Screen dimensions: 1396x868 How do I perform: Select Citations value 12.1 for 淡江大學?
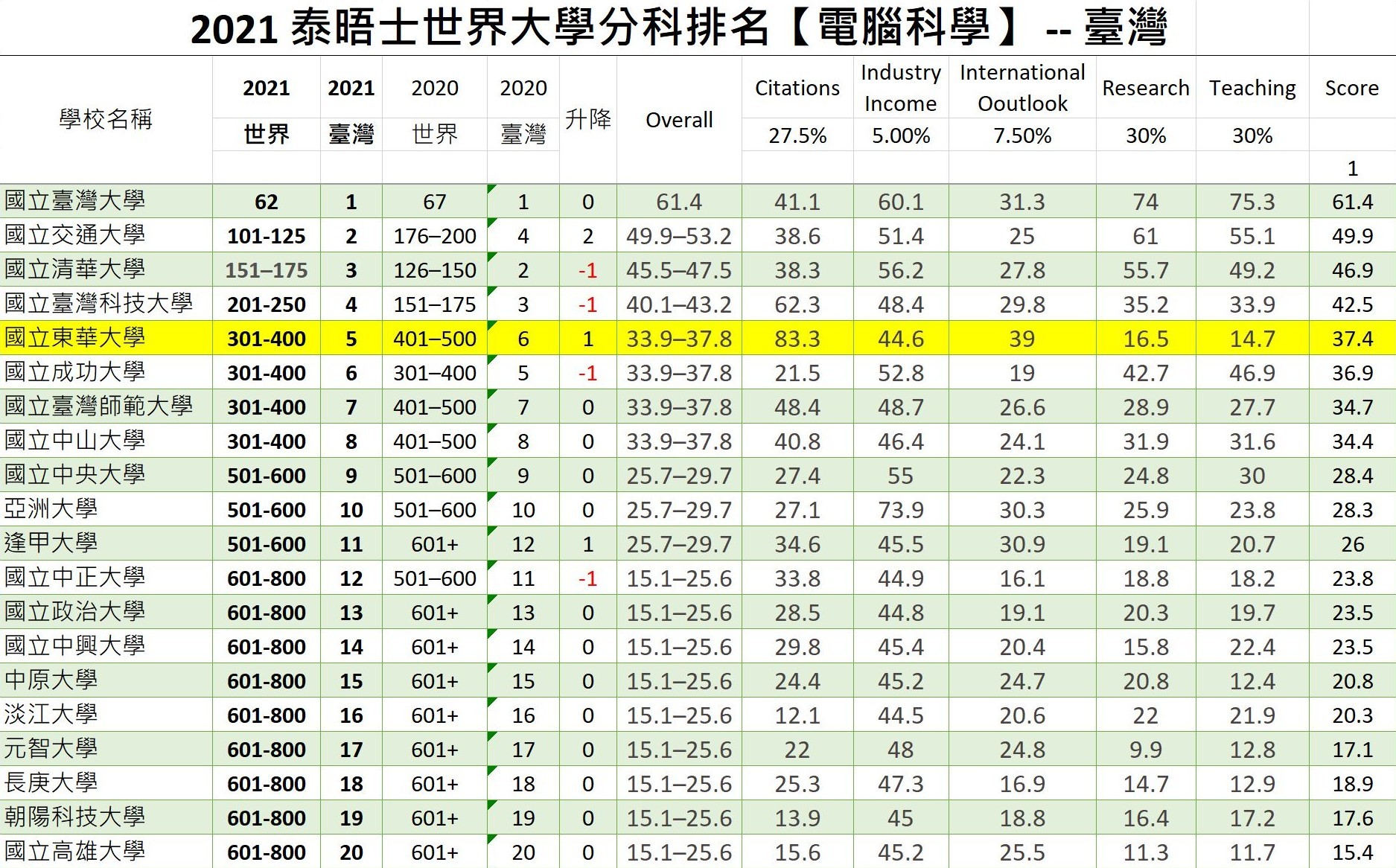[x=797, y=715]
